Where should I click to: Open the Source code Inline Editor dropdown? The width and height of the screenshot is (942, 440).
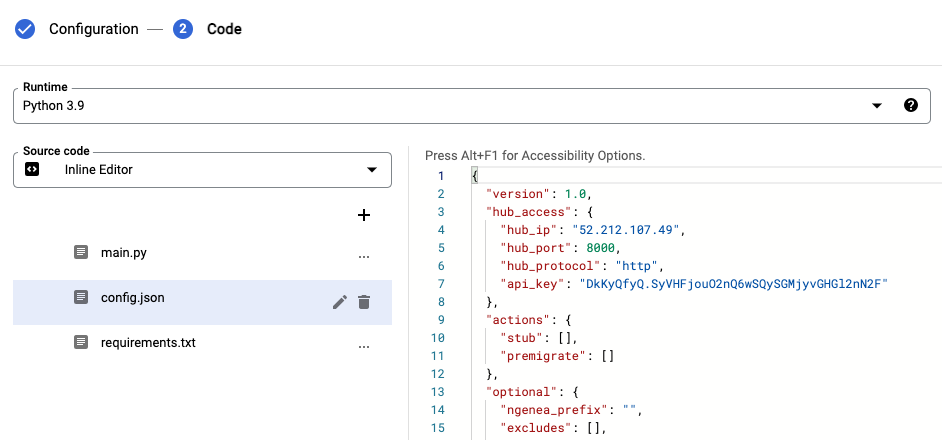pos(371,170)
